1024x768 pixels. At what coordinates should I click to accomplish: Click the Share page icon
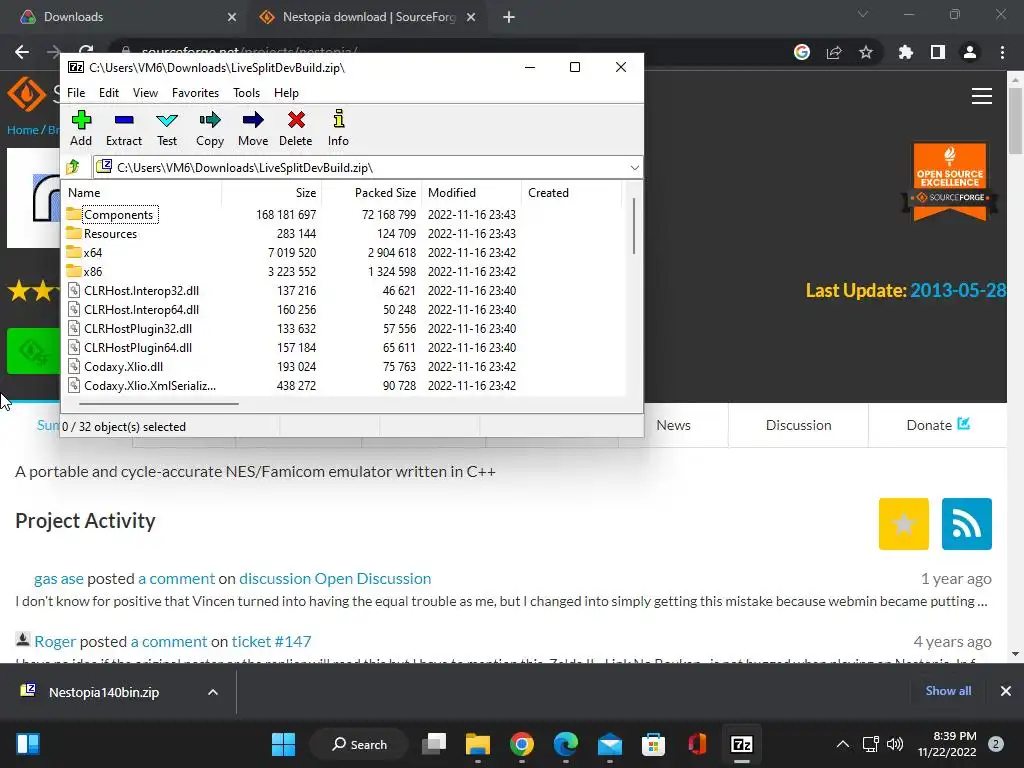[834, 52]
